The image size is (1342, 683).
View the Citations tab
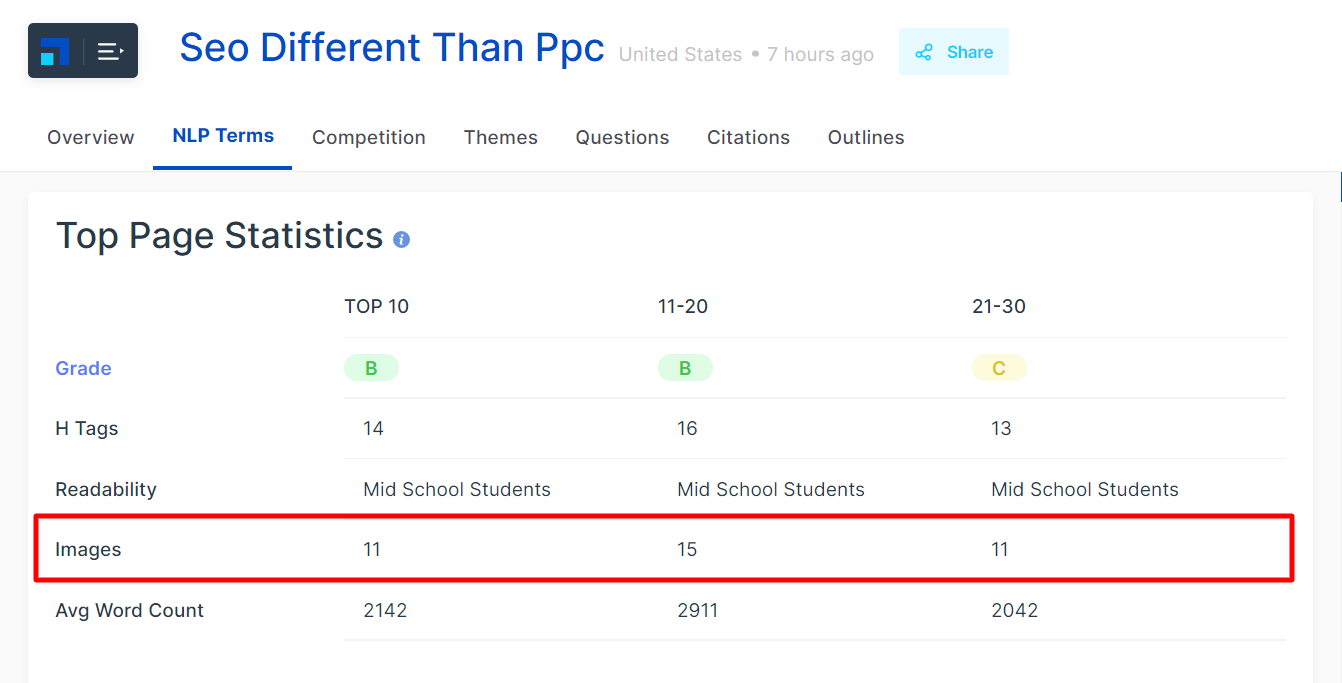tap(748, 138)
